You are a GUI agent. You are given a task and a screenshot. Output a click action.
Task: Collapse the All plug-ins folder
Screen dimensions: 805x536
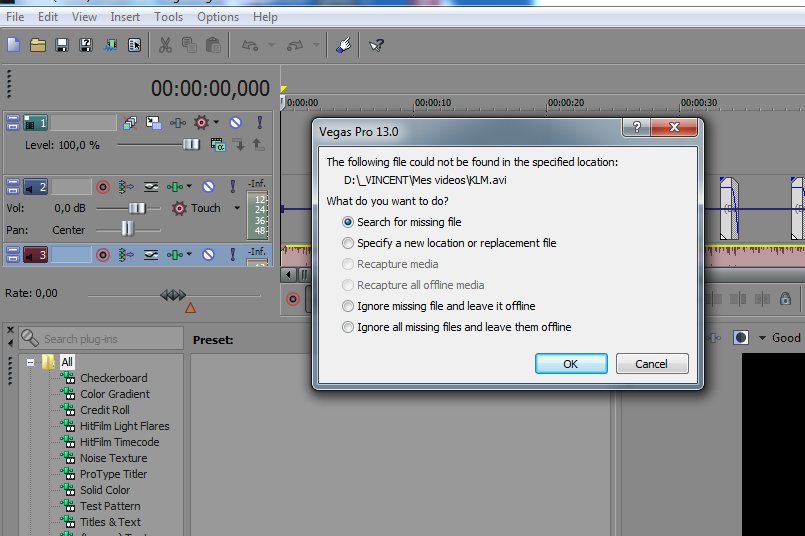click(x=31, y=362)
